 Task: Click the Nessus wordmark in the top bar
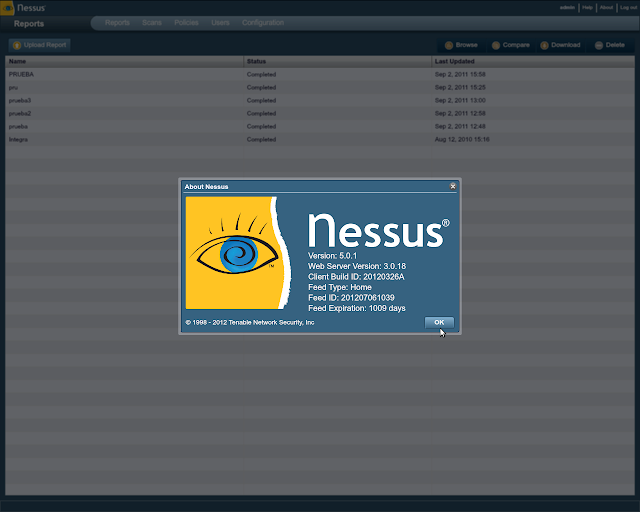tap(31, 8)
